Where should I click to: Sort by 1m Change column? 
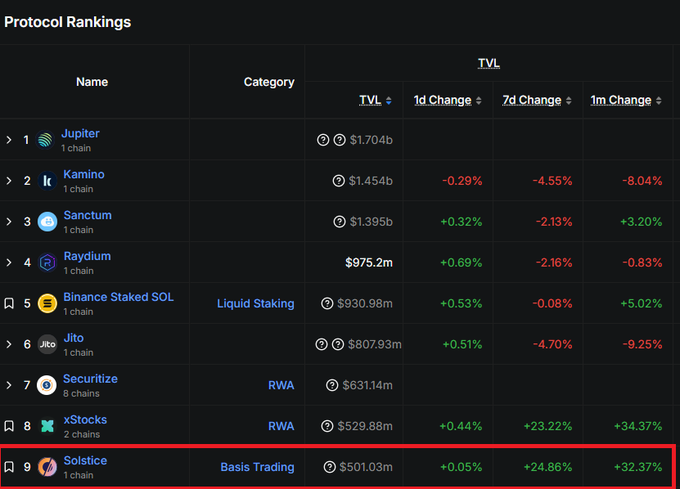point(626,100)
